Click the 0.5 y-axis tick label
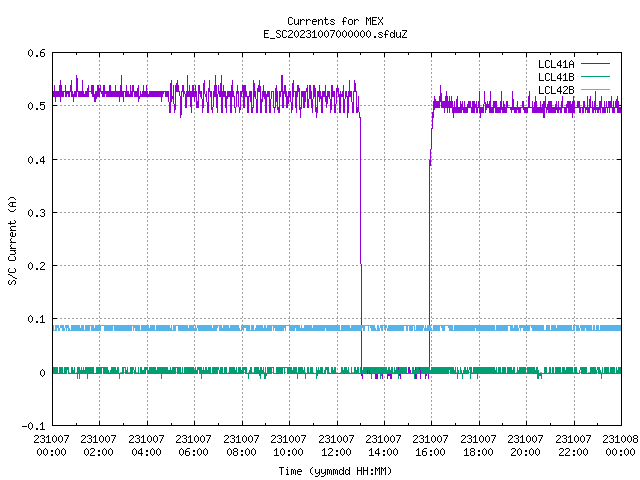Image resolution: width=640 pixels, height=480 pixels. (36, 106)
